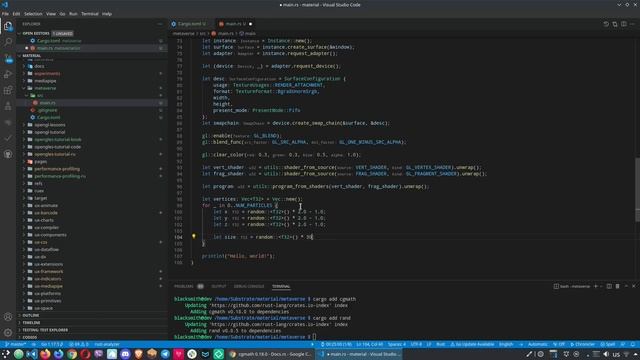Switch to the Cargo.toml editor tab
The image size is (640, 360).
coord(191,24)
